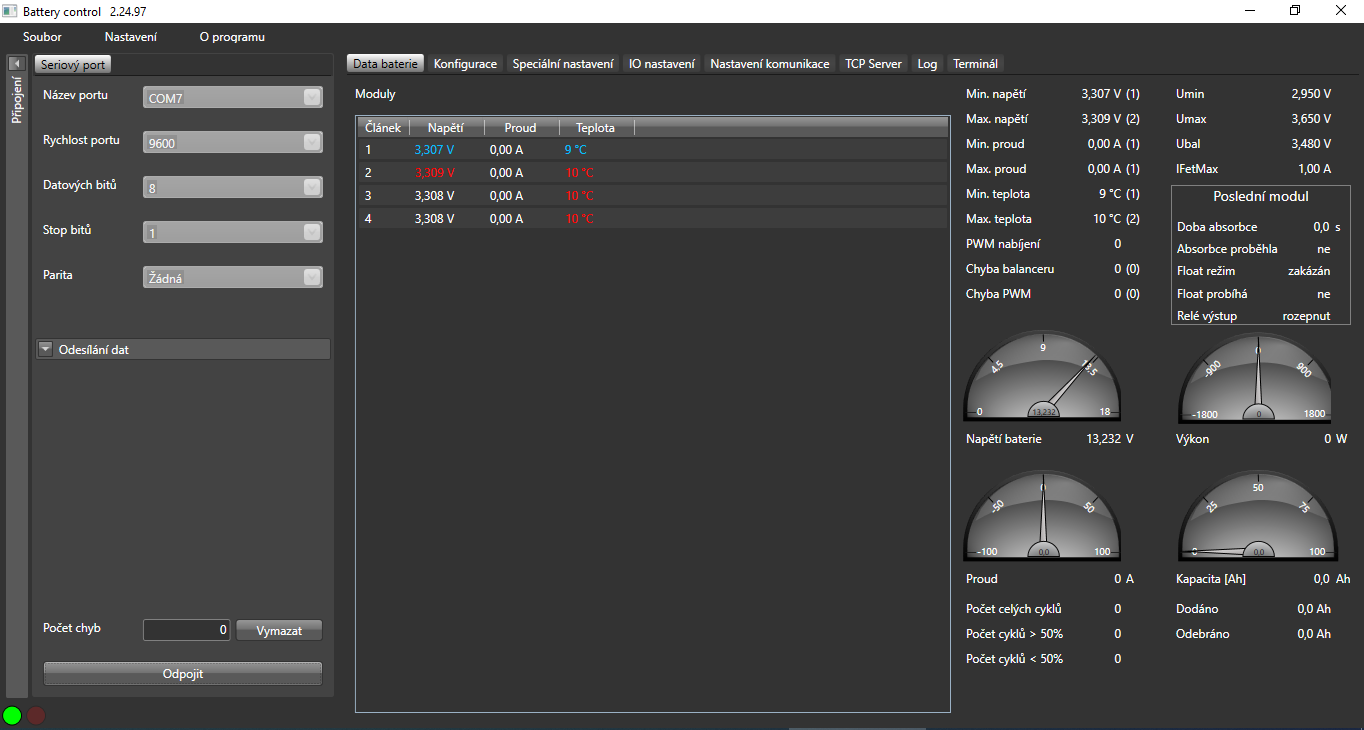Click the Výkon power gauge
Viewport: 1364px width, 730px height.
click(x=1258, y=378)
